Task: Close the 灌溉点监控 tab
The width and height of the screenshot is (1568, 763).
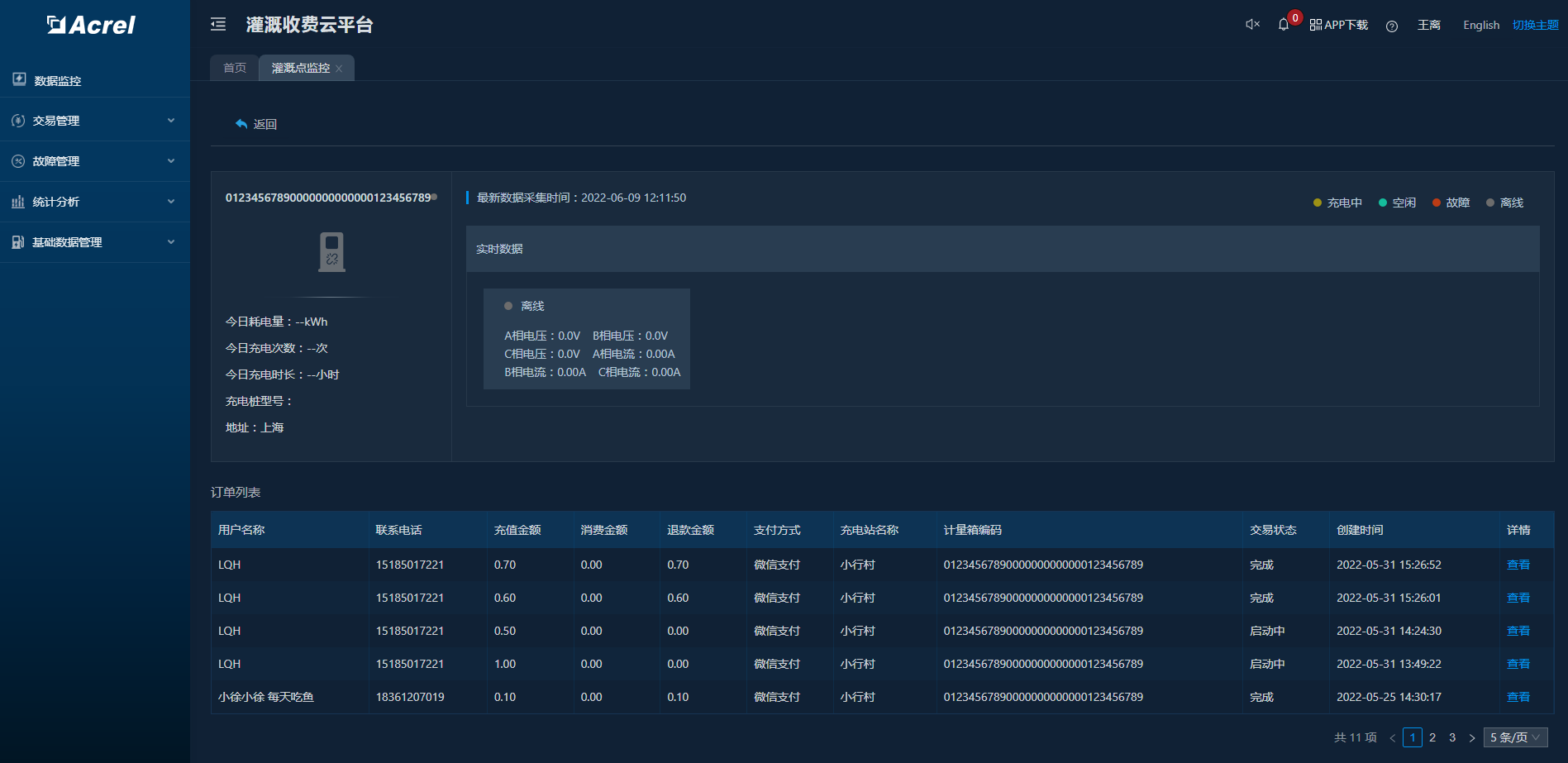Action: tap(339, 69)
